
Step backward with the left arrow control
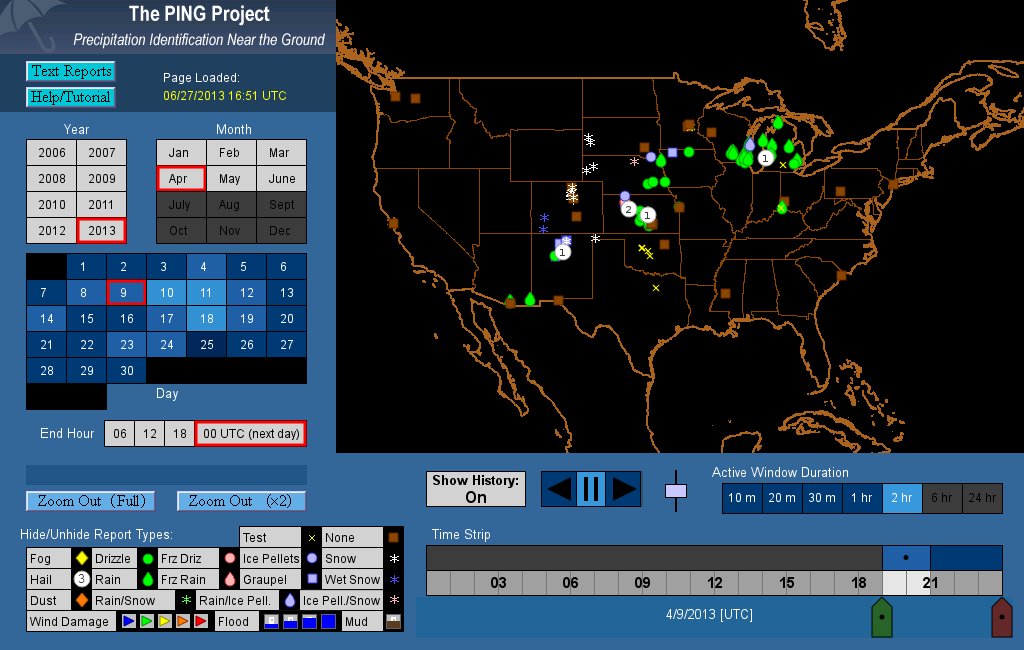click(x=560, y=489)
